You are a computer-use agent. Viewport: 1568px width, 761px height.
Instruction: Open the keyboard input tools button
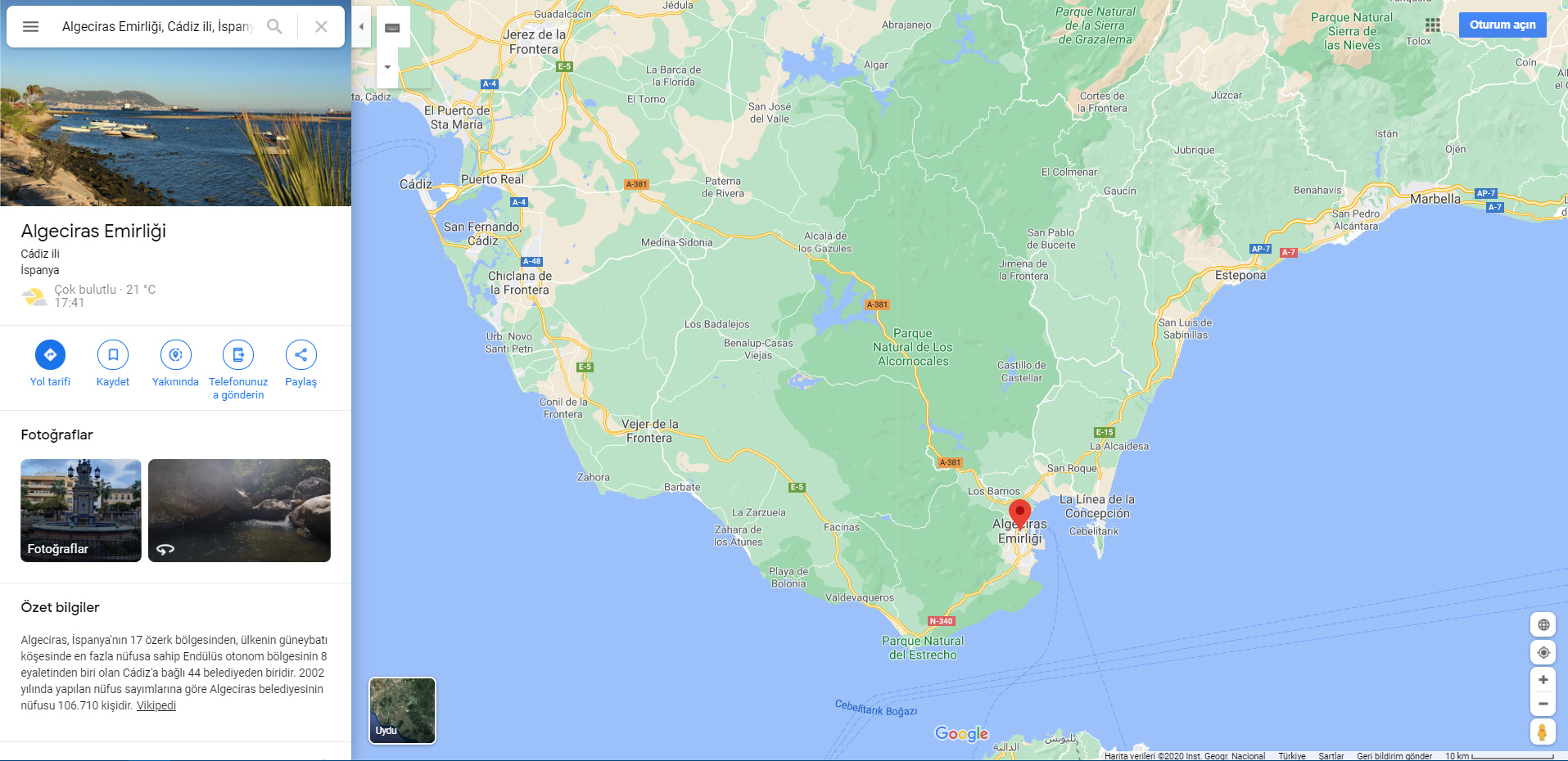coord(392,28)
